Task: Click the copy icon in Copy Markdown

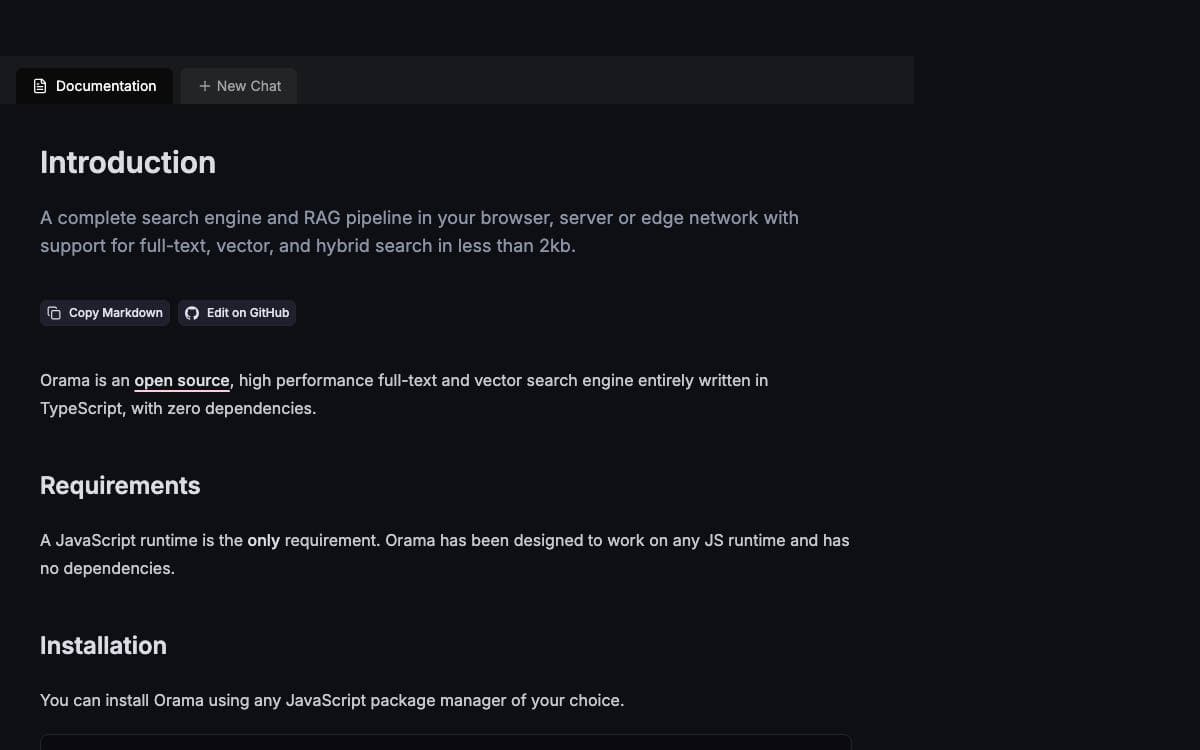Action: click(x=55, y=313)
